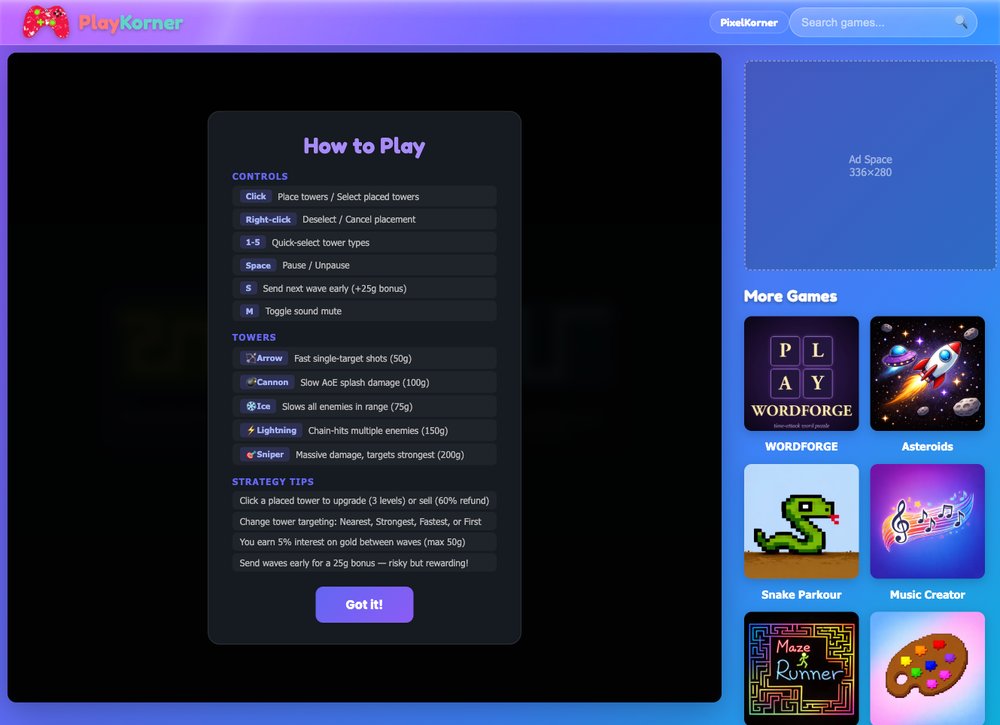This screenshot has height=725, width=1000.
Task: Open the PlayKorner home link text
Action: (131, 23)
